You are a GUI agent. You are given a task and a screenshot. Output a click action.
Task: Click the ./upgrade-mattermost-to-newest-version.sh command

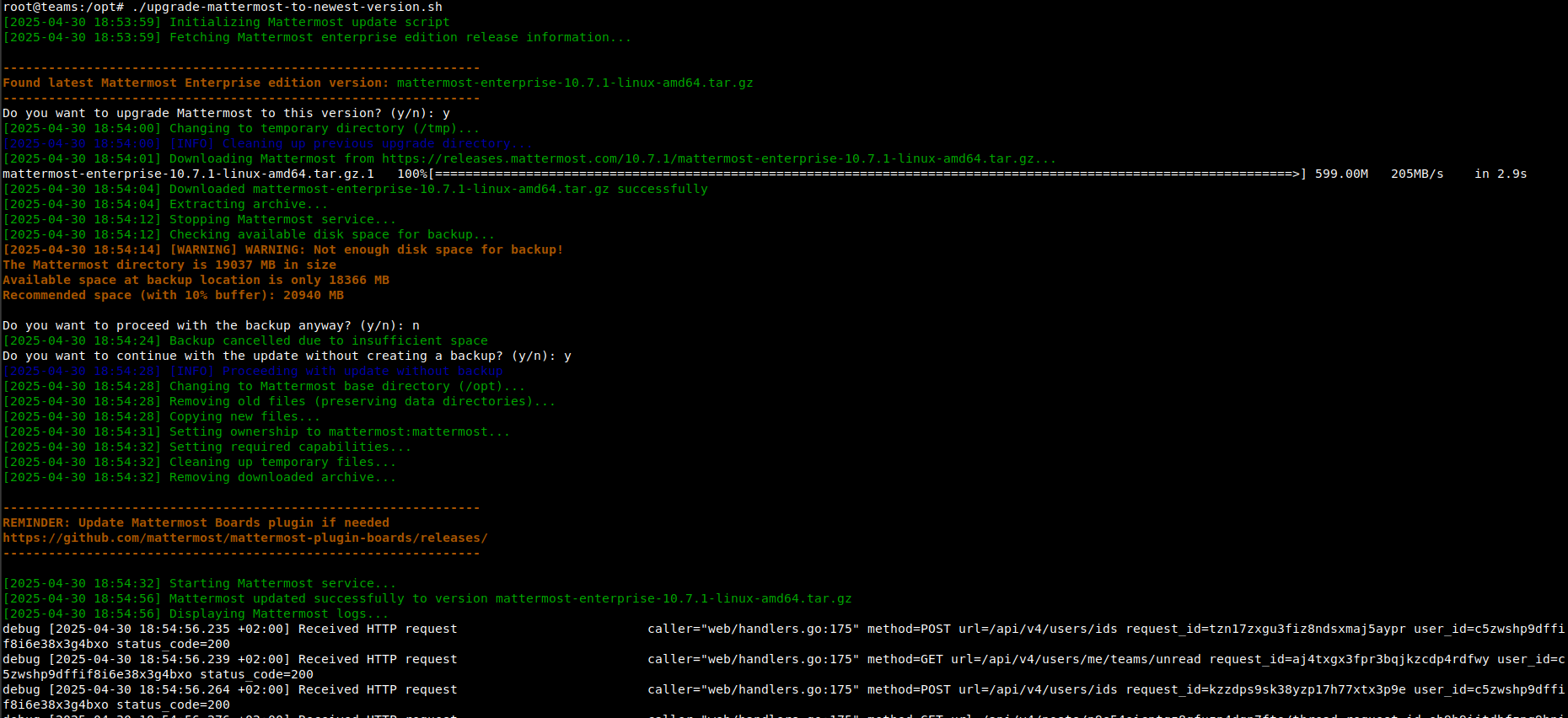pyautogui.click(x=287, y=7)
